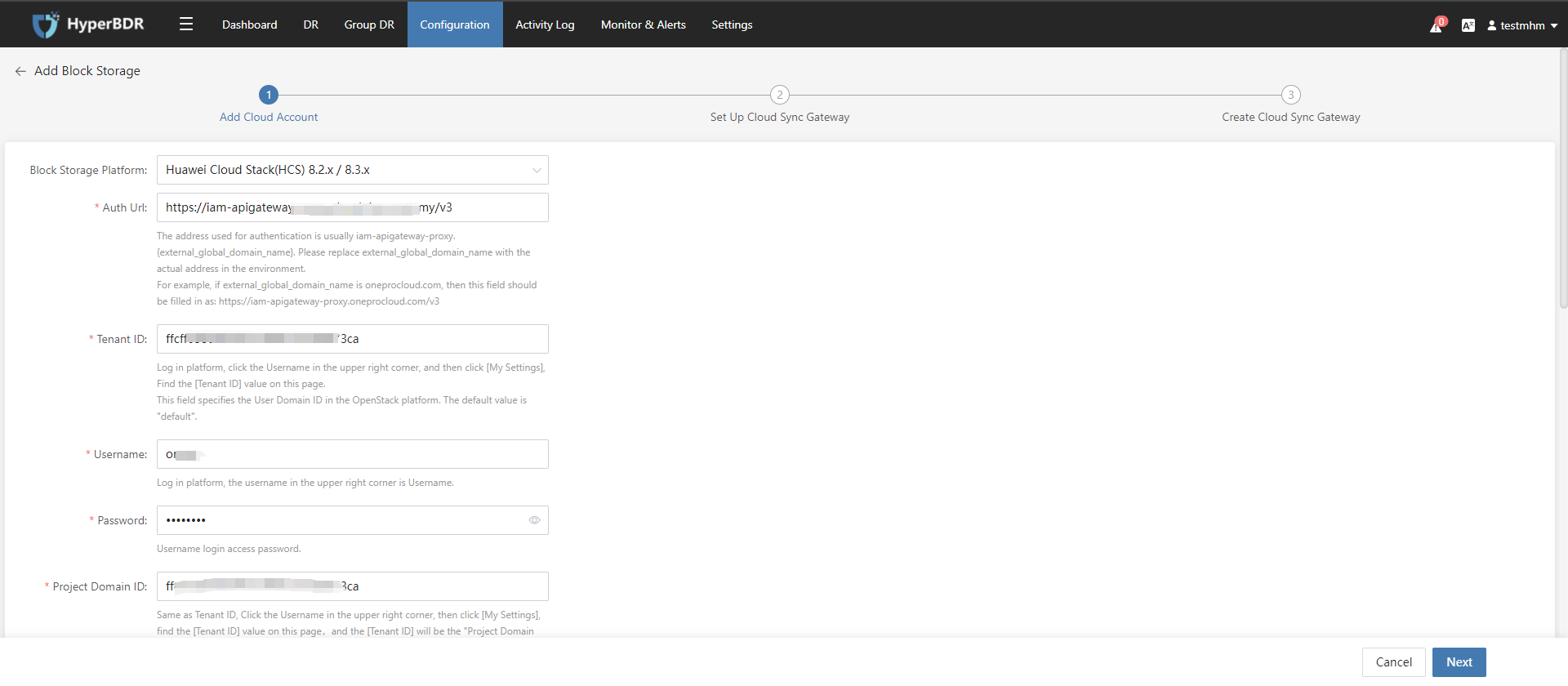The image size is (1568, 686).
Task: Go to Group DR
Action: [369, 24]
